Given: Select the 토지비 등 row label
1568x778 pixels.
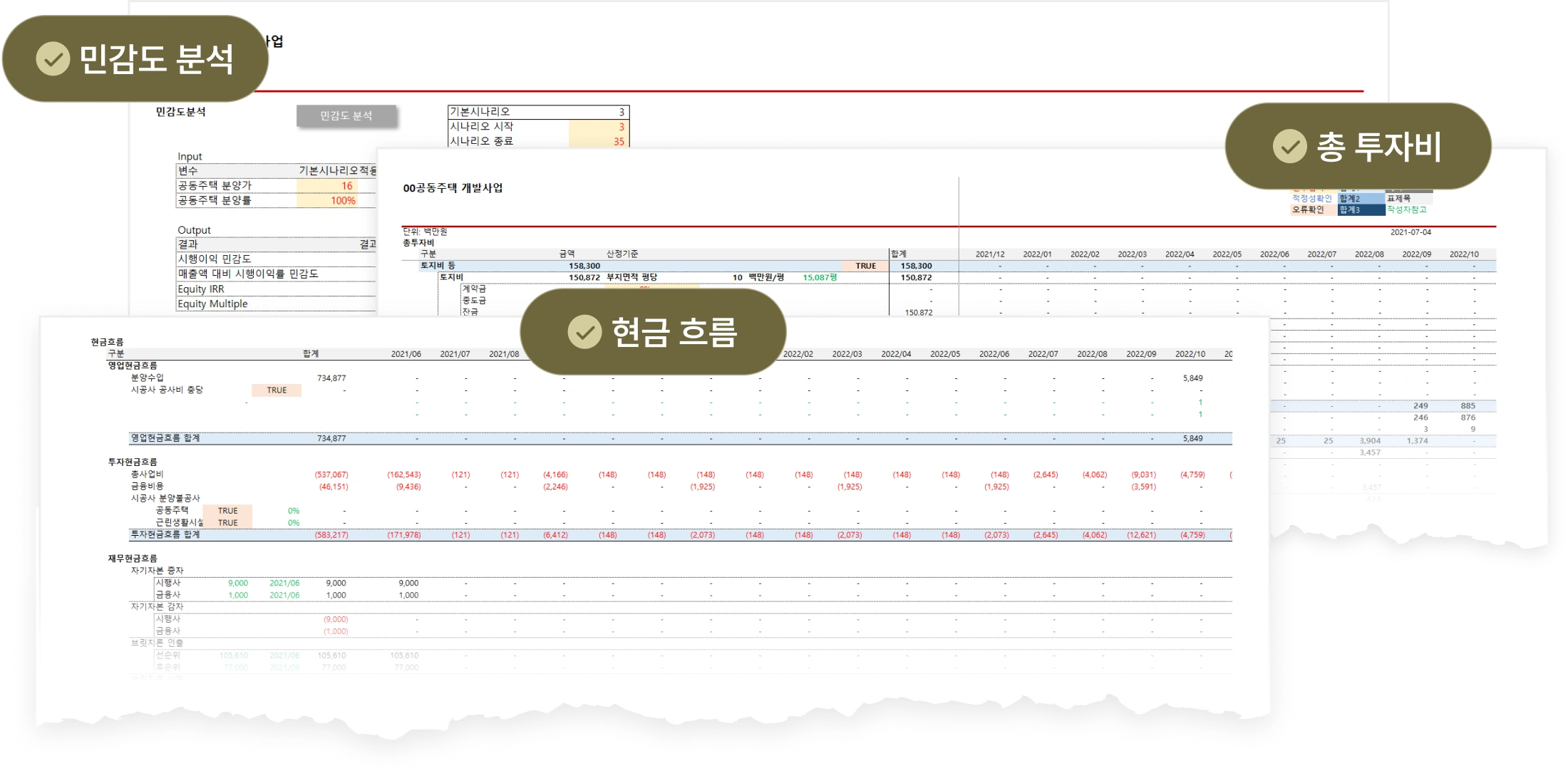Looking at the screenshot, I should tap(438, 266).
